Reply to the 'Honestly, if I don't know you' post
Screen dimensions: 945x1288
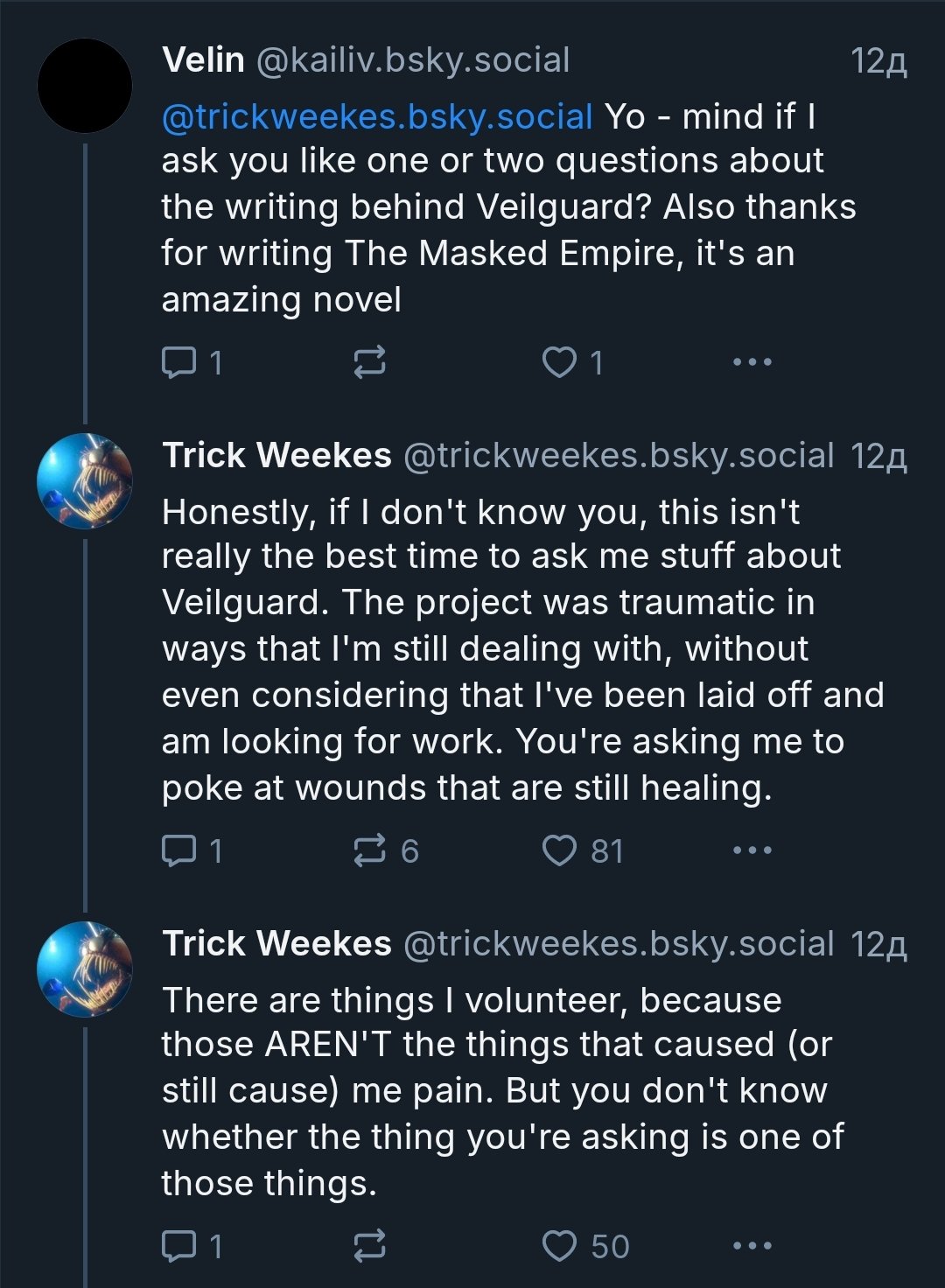point(192,850)
